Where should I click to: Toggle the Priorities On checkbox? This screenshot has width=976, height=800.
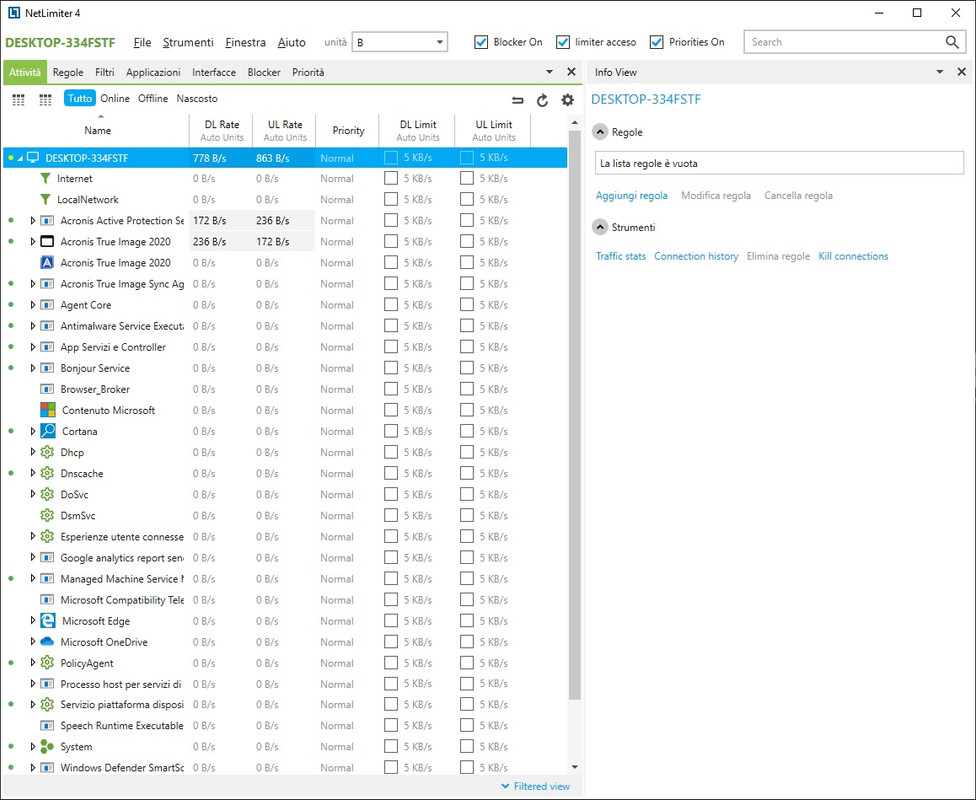point(657,42)
